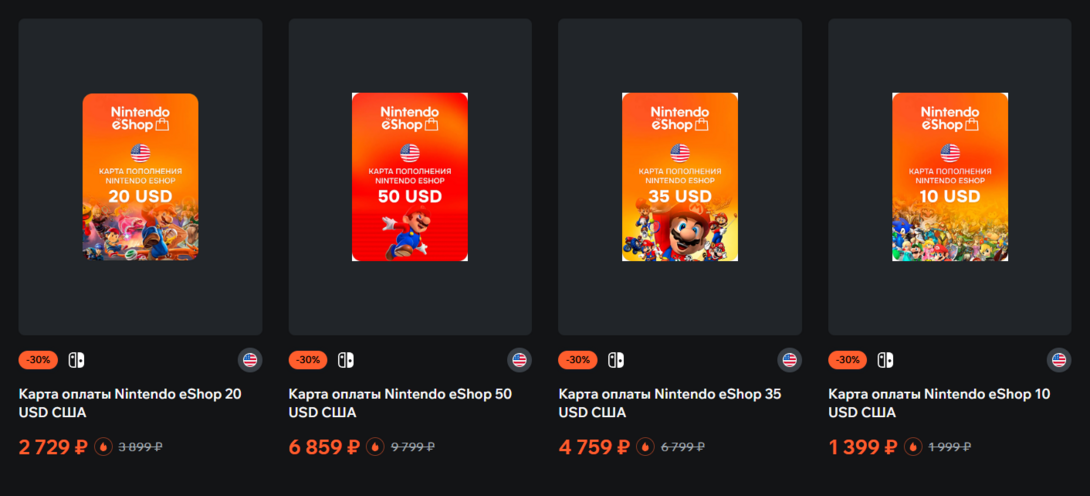This screenshot has height=496, width=1090.
Task: Click USA flag badge on 10 USD product
Action: coord(1059,360)
